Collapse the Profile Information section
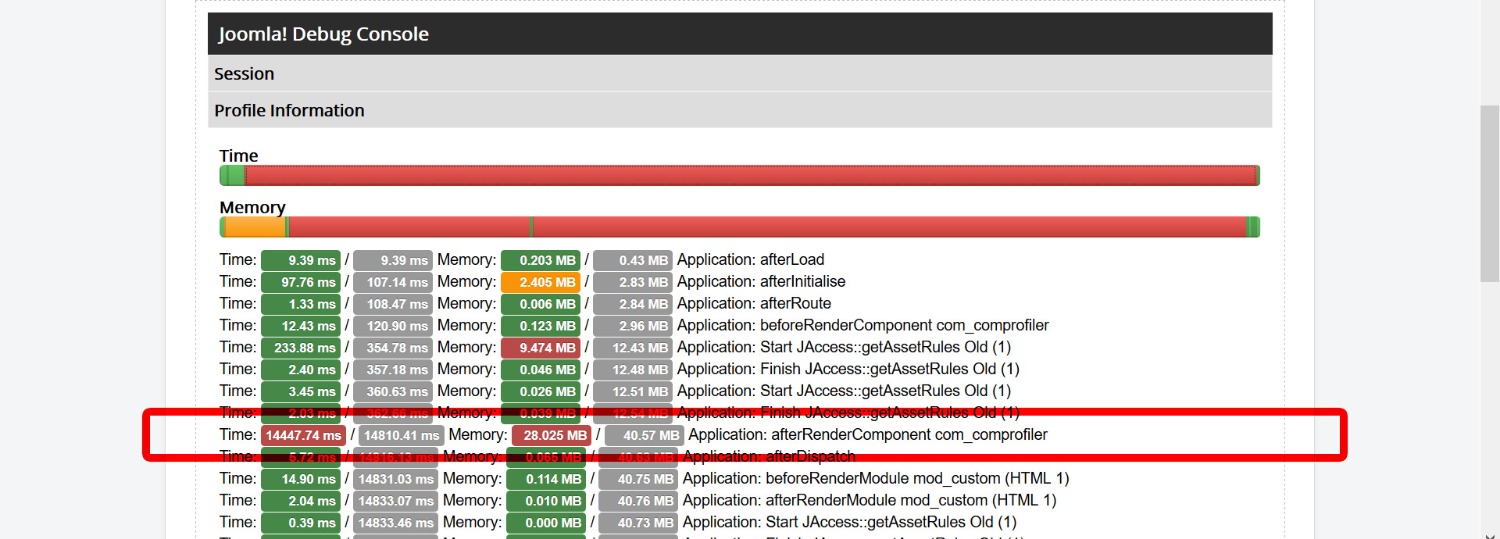Screen dimensions: 1500x539 (x=740, y=110)
